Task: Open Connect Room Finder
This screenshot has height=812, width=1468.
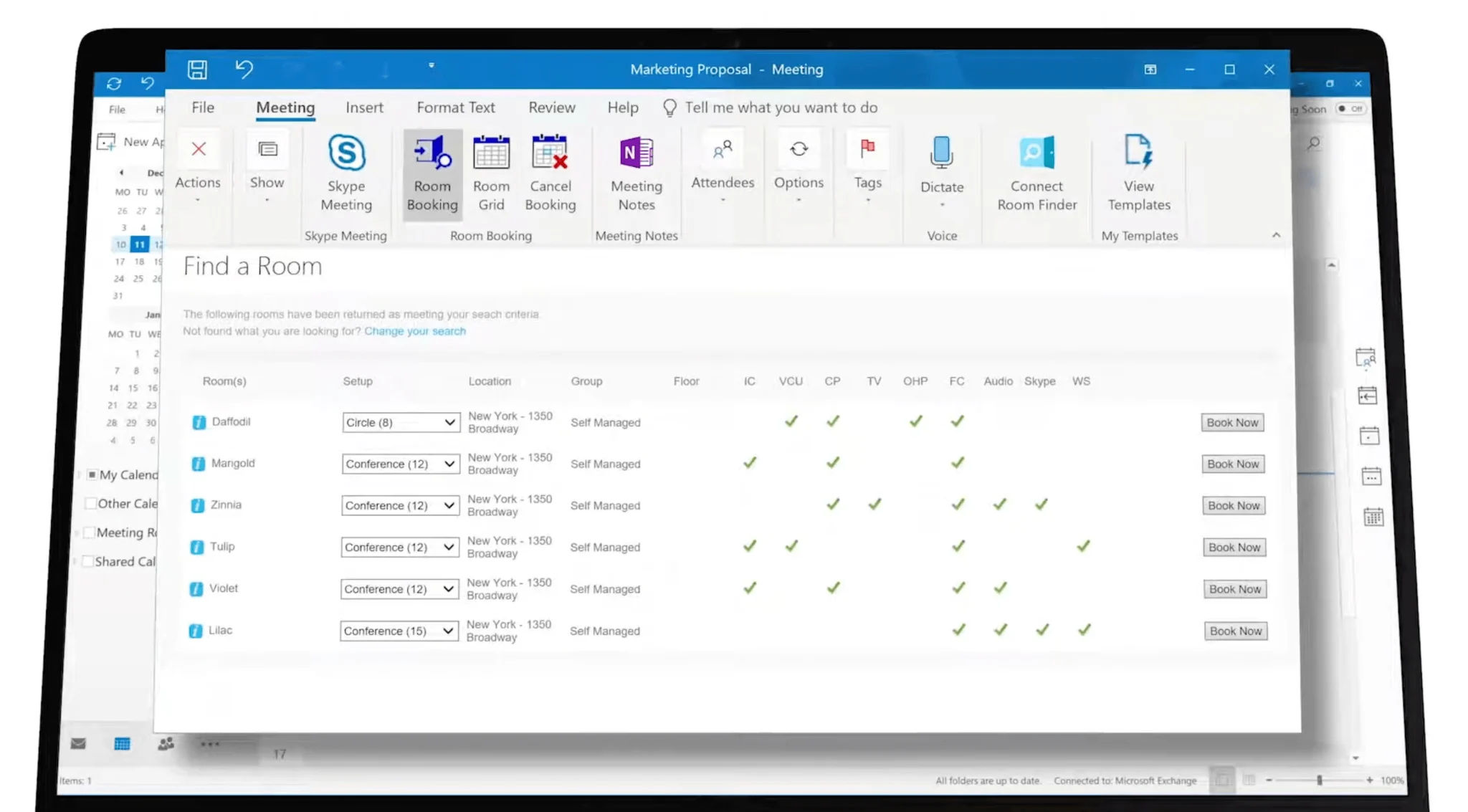Action: coord(1037,173)
